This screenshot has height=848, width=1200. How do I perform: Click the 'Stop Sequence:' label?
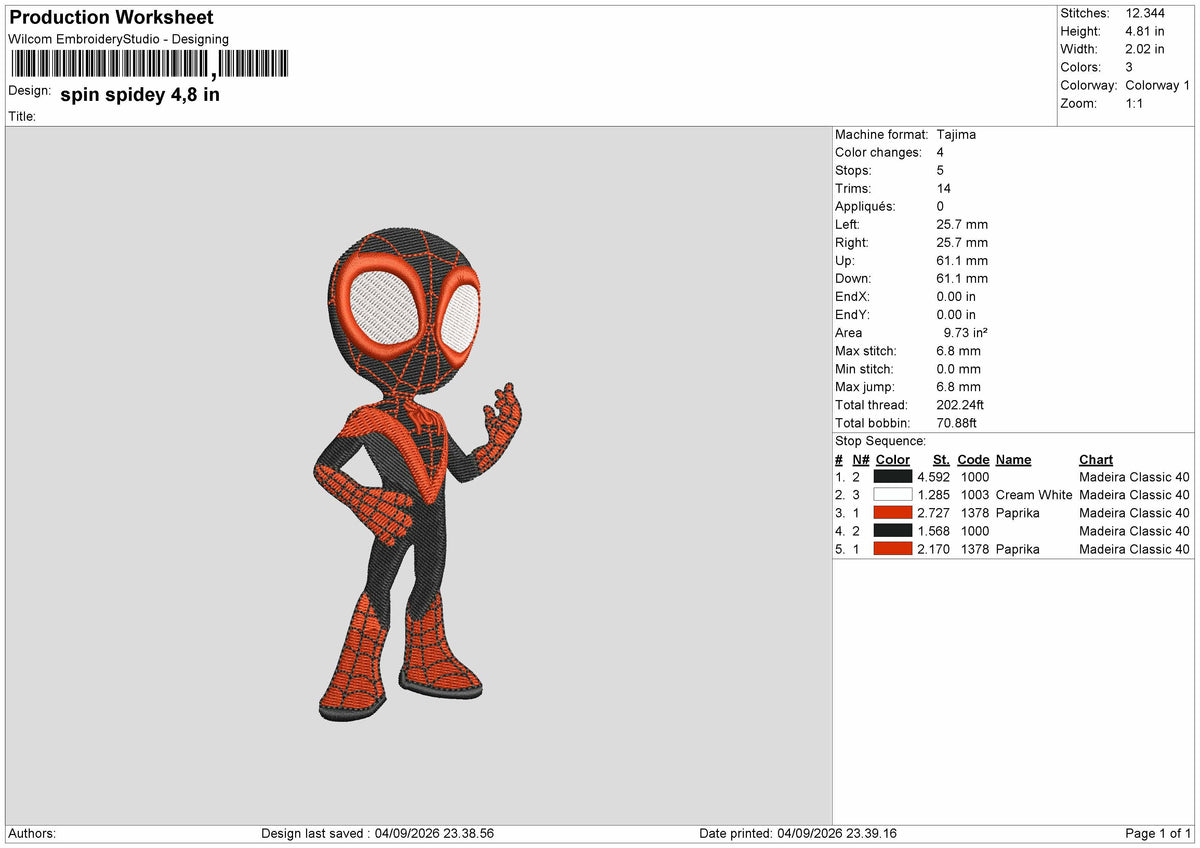(x=880, y=441)
